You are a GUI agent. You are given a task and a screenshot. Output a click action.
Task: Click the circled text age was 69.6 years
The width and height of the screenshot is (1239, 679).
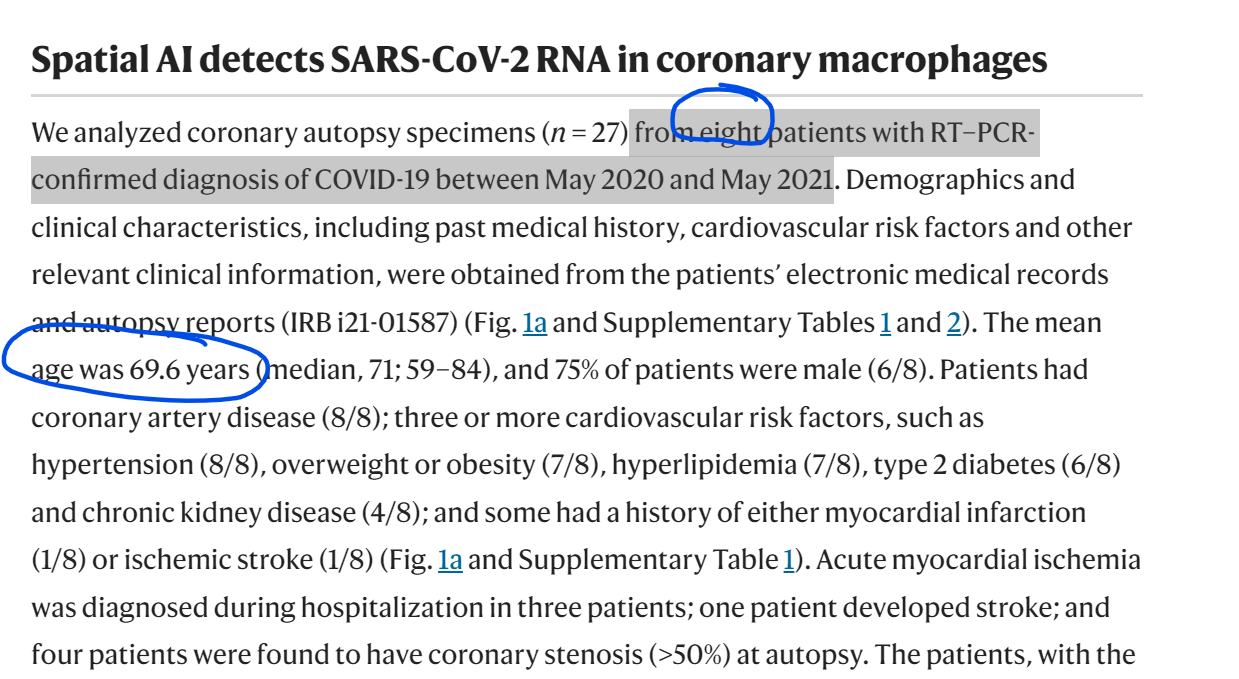(x=140, y=370)
